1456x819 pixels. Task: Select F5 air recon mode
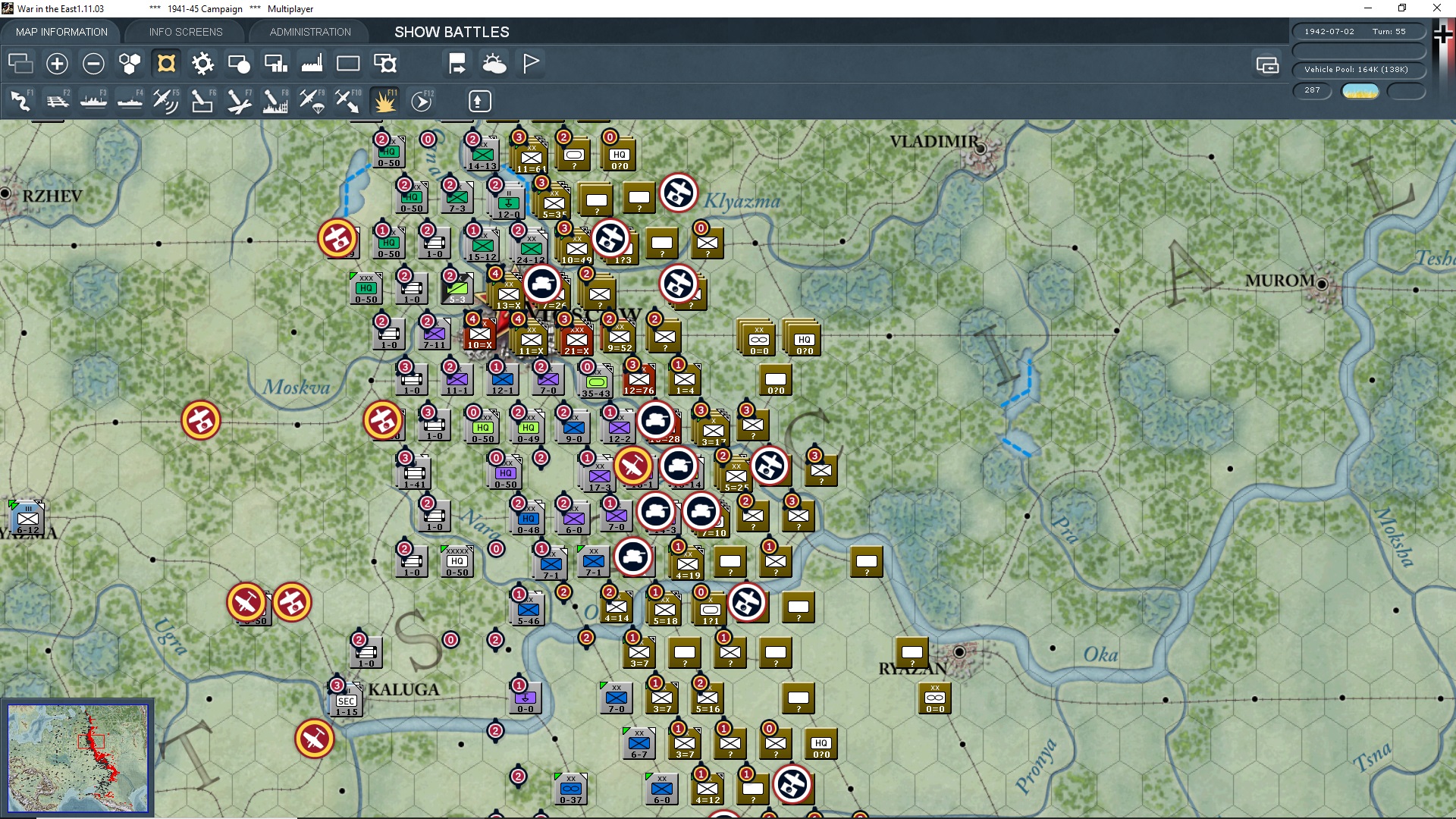coord(166,101)
